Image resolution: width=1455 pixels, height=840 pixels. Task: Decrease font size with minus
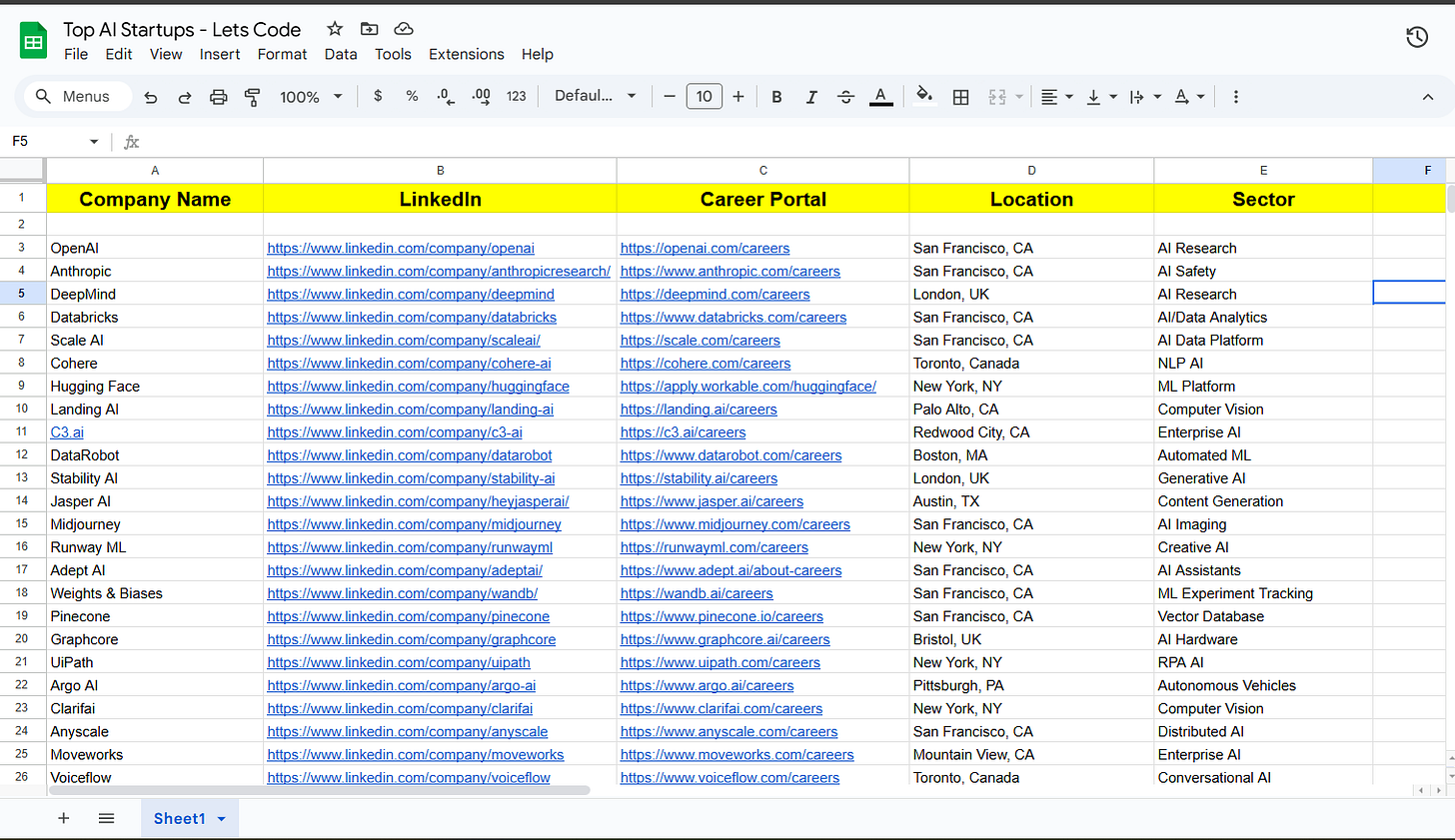pos(670,96)
